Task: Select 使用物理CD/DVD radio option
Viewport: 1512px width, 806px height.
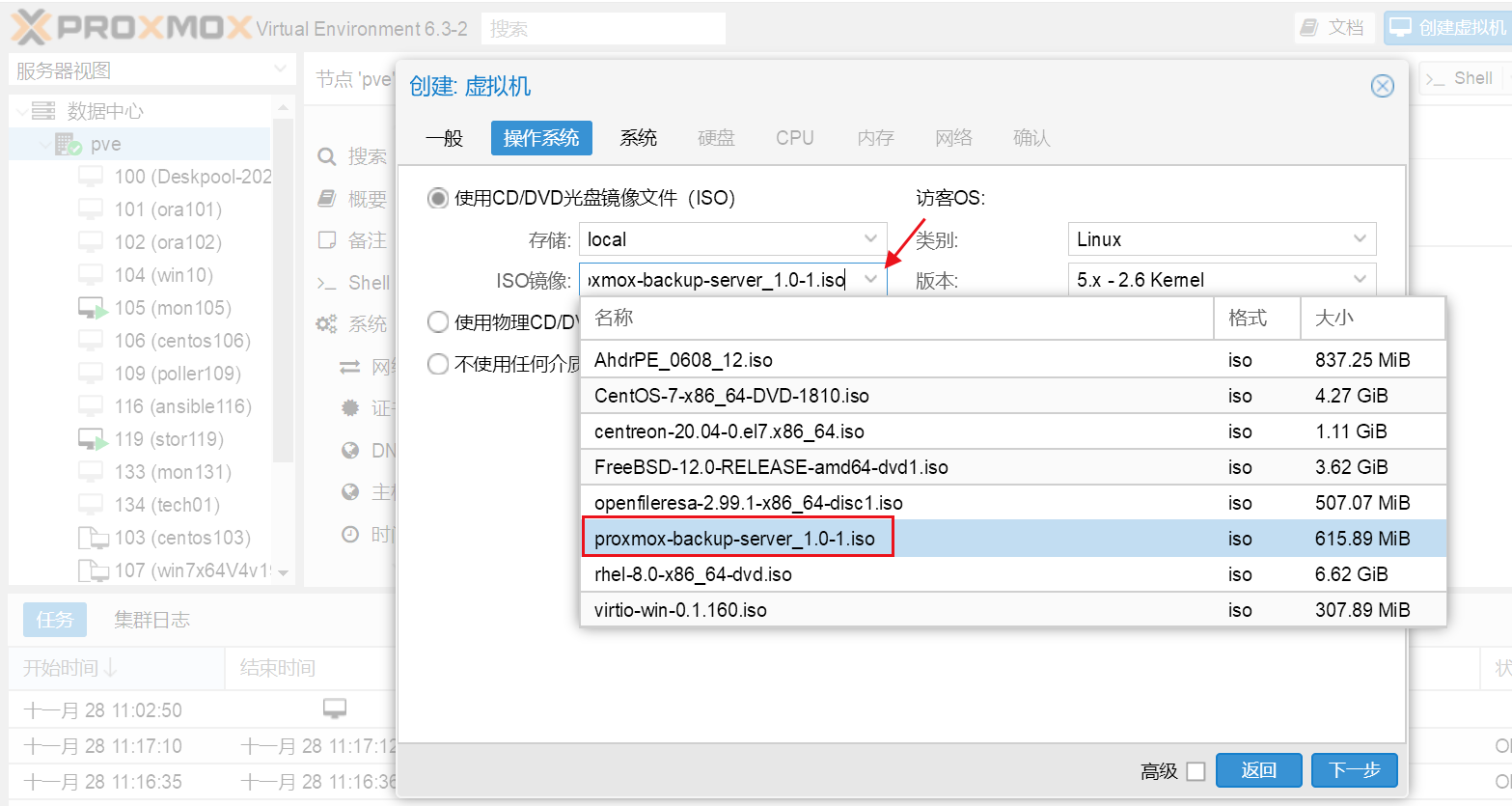Action: point(438,321)
